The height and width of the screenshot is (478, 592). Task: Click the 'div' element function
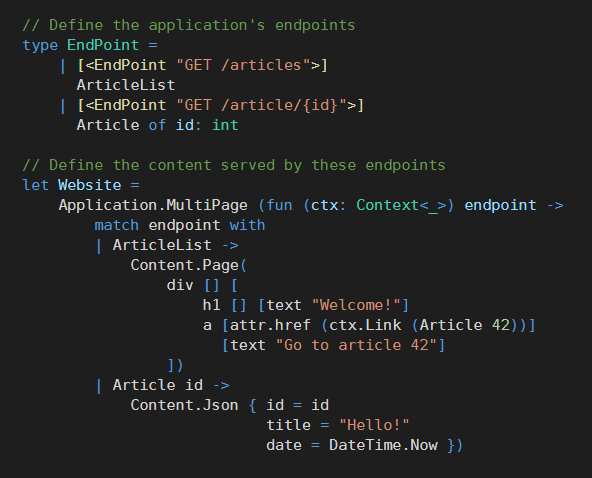180,285
